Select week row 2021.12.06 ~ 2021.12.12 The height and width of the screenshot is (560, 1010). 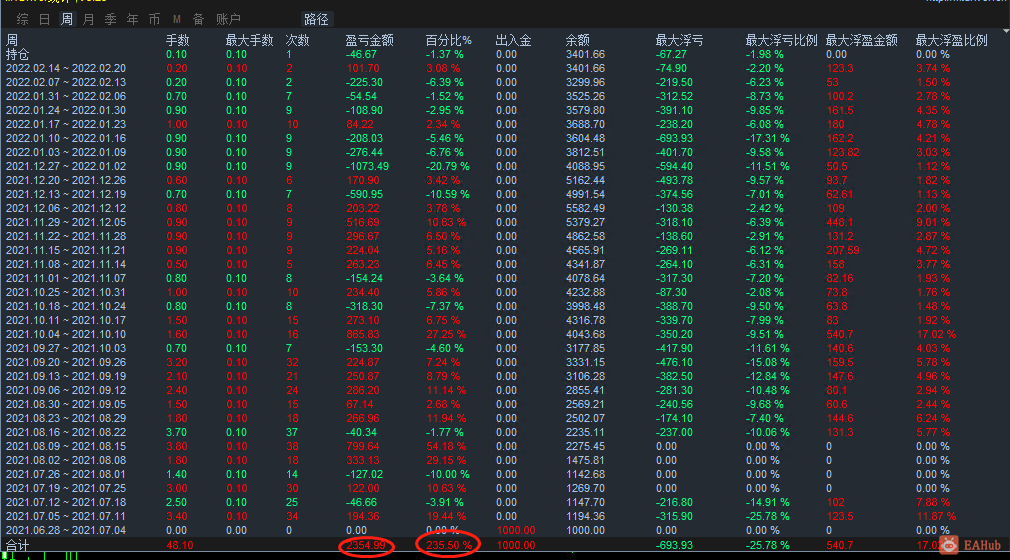(505, 208)
